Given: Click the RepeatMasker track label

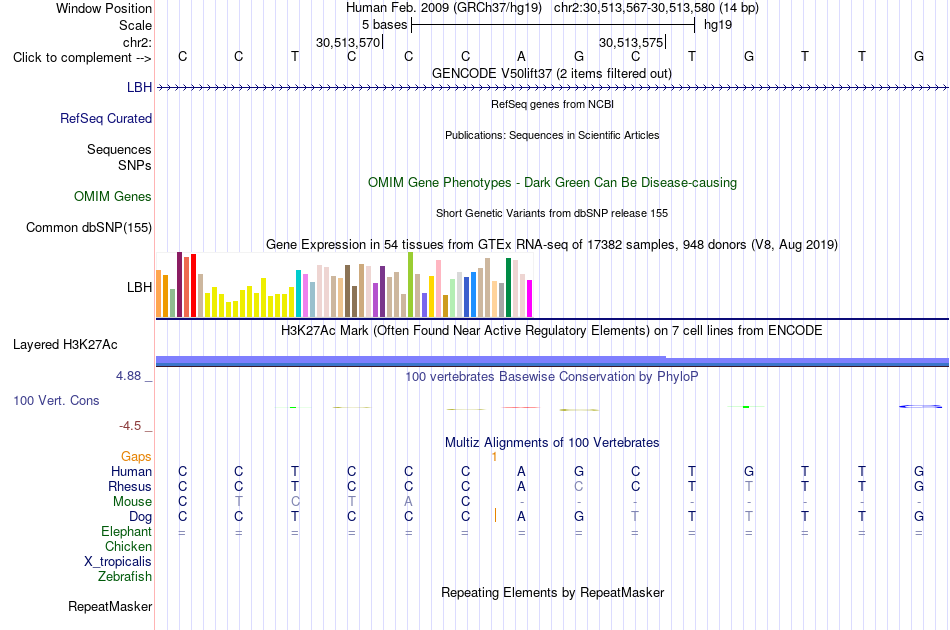Looking at the screenshot, I should (x=110, y=606).
